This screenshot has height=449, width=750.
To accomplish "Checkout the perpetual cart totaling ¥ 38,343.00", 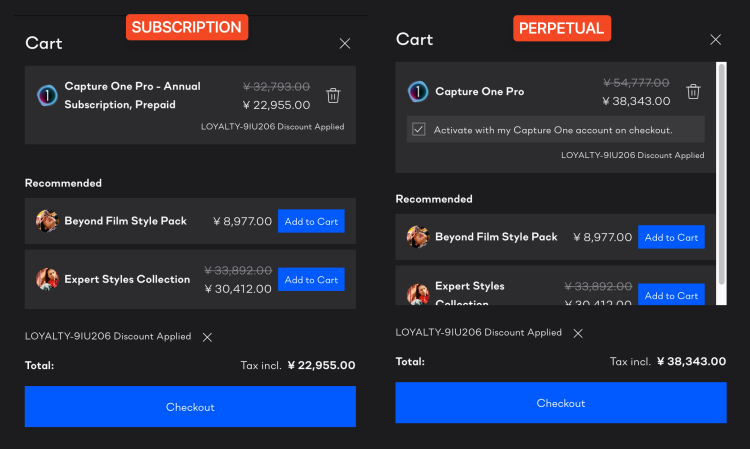I will pos(561,403).
